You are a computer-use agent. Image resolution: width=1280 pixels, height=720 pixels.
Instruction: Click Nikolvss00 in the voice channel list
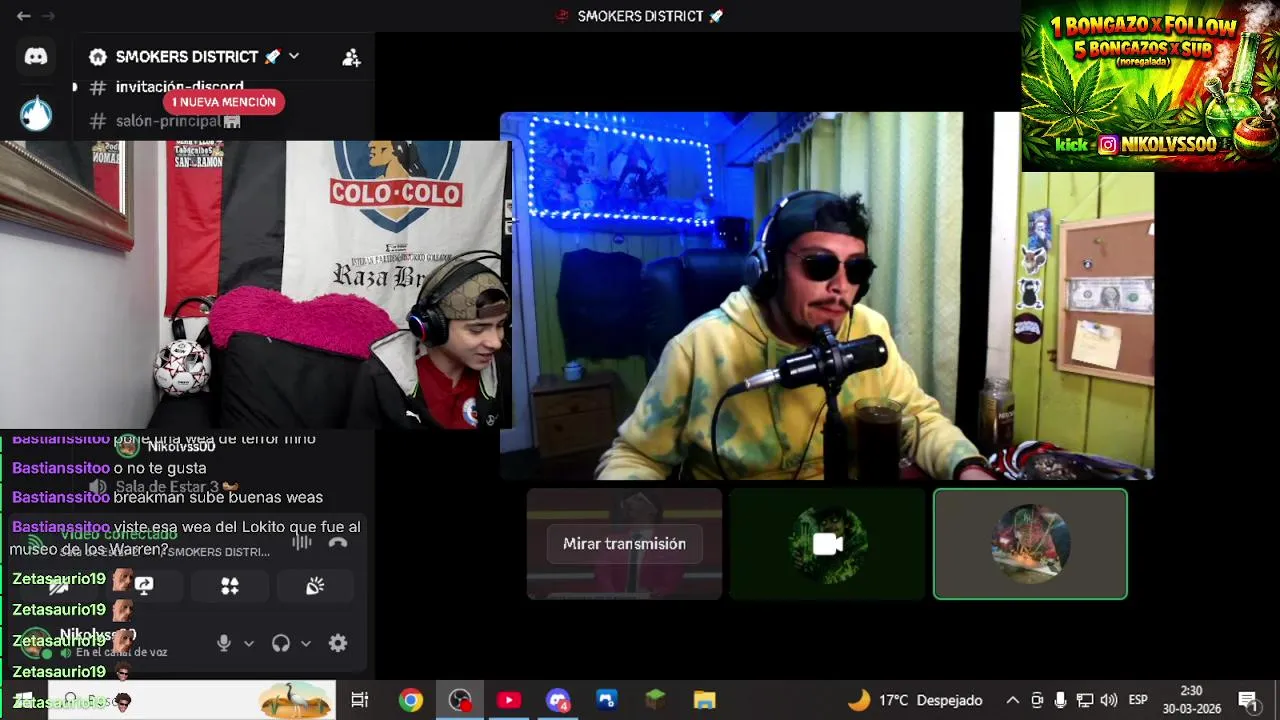coord(181,447)
